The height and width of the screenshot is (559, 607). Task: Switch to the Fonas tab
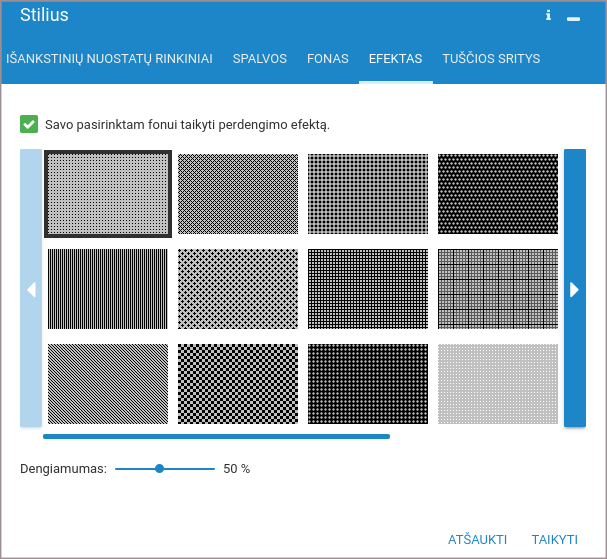coord(327,59)
